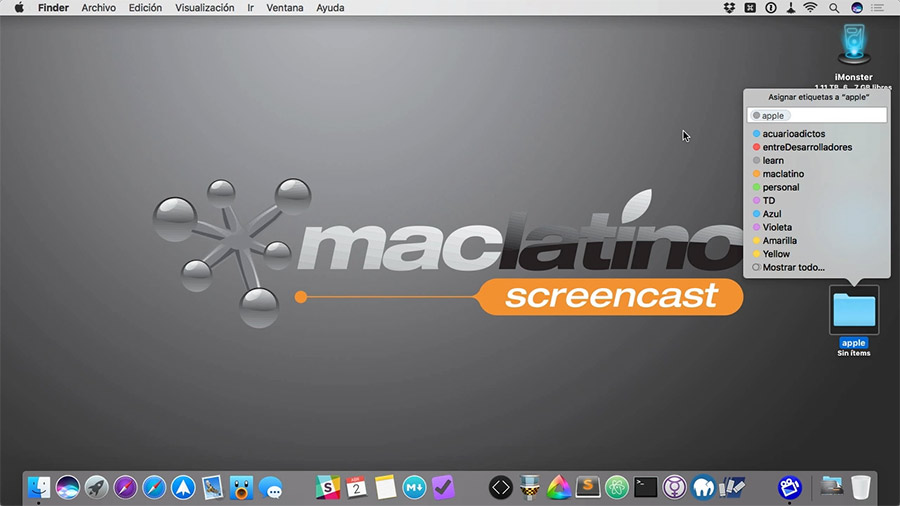Open Notes in the Dock
This screenshot has width=900, height=506.
(x=385, y=488)
